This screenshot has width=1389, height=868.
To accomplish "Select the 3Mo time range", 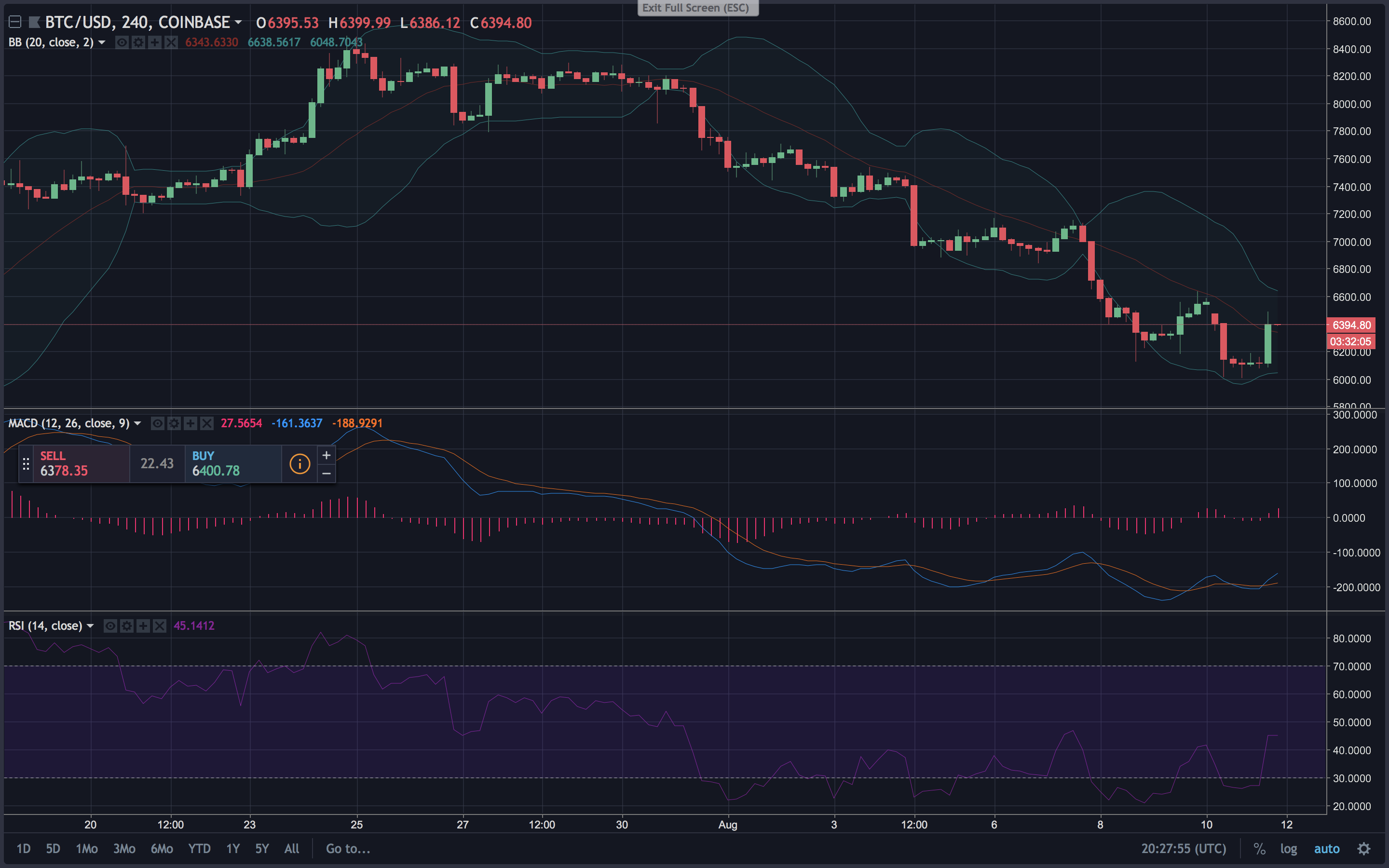I will [x=124, y=849].
